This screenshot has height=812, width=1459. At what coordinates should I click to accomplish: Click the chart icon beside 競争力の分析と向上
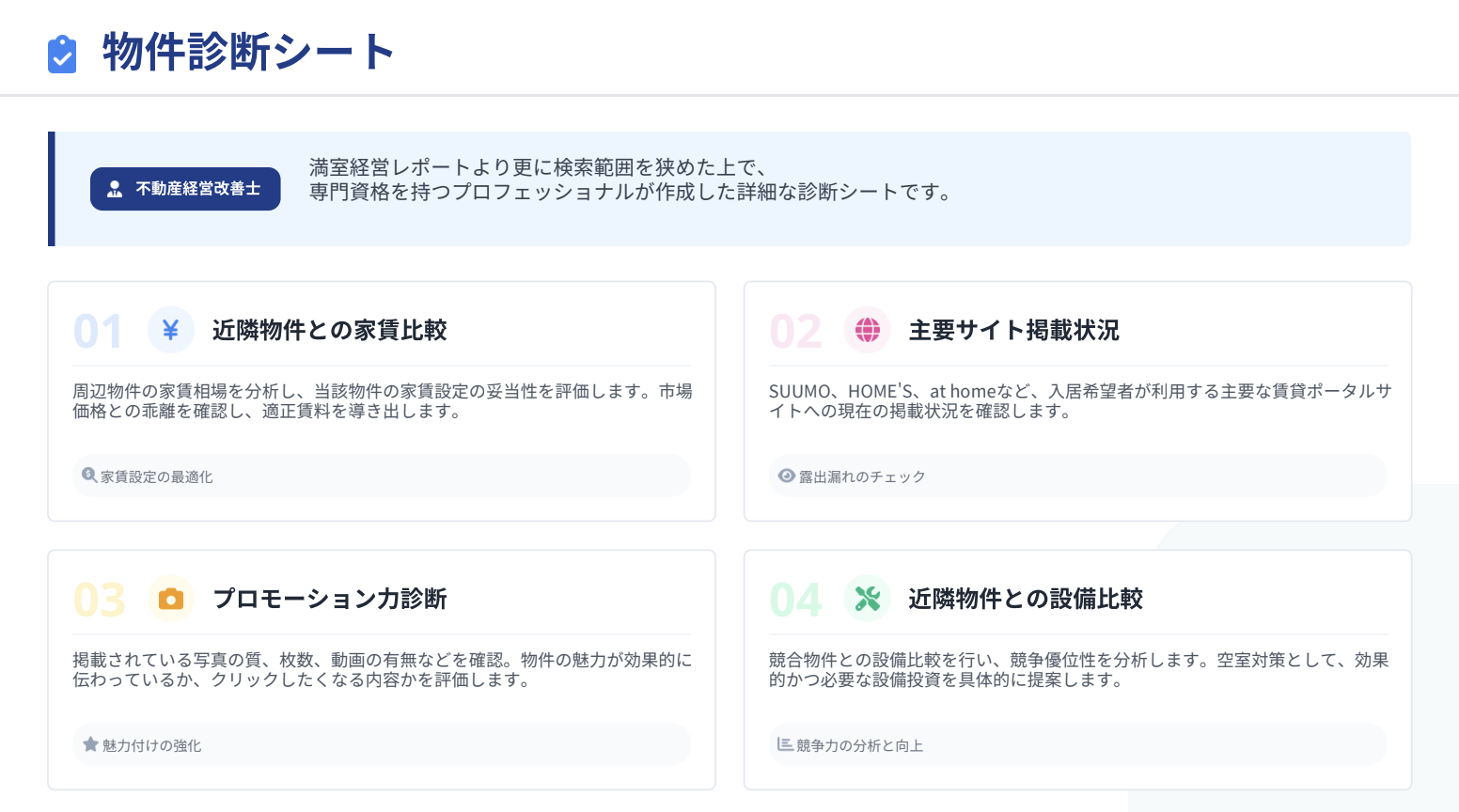tap(785, 744)
